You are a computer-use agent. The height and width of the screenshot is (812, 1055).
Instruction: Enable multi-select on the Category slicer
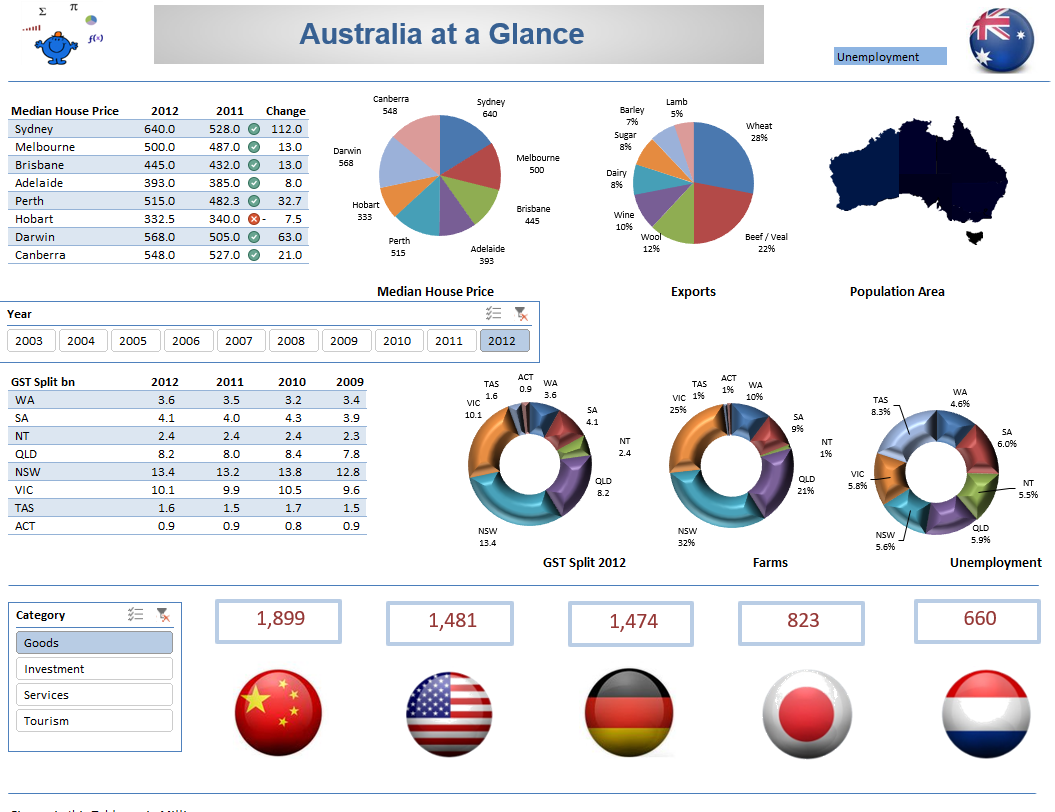click(x=137, y=614)
